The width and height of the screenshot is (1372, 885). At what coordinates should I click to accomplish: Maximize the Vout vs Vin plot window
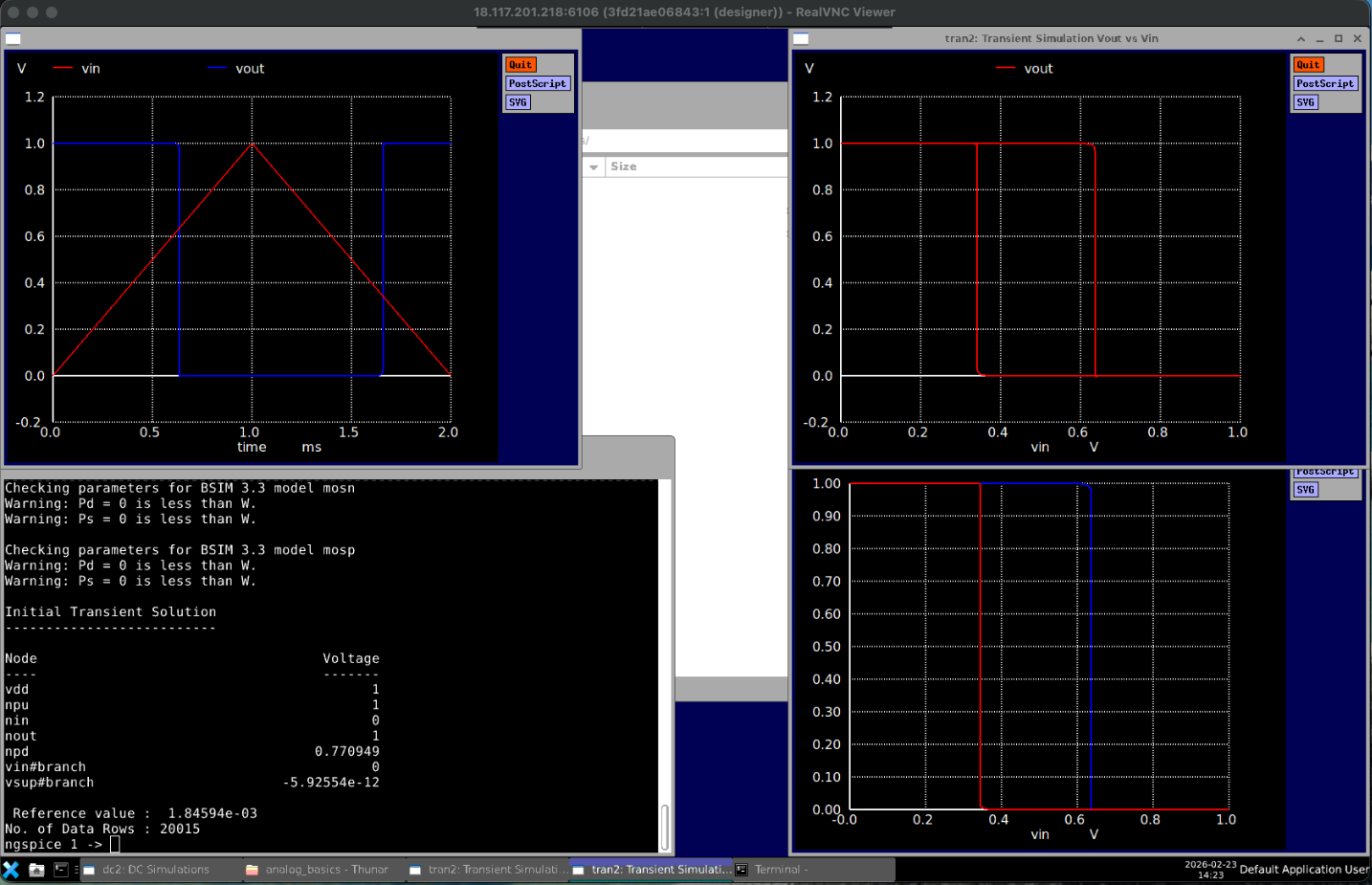coord(1339,39)
